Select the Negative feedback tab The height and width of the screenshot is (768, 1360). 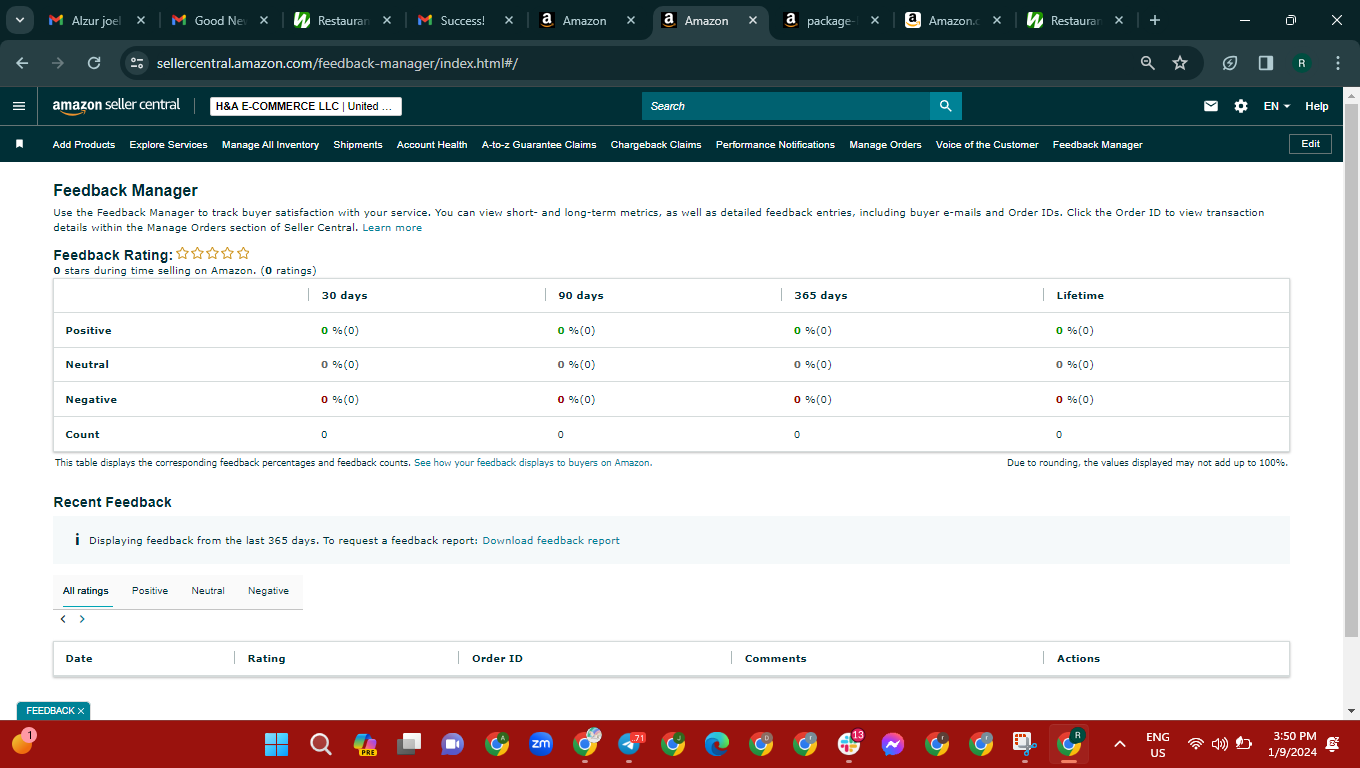[268, 591]
